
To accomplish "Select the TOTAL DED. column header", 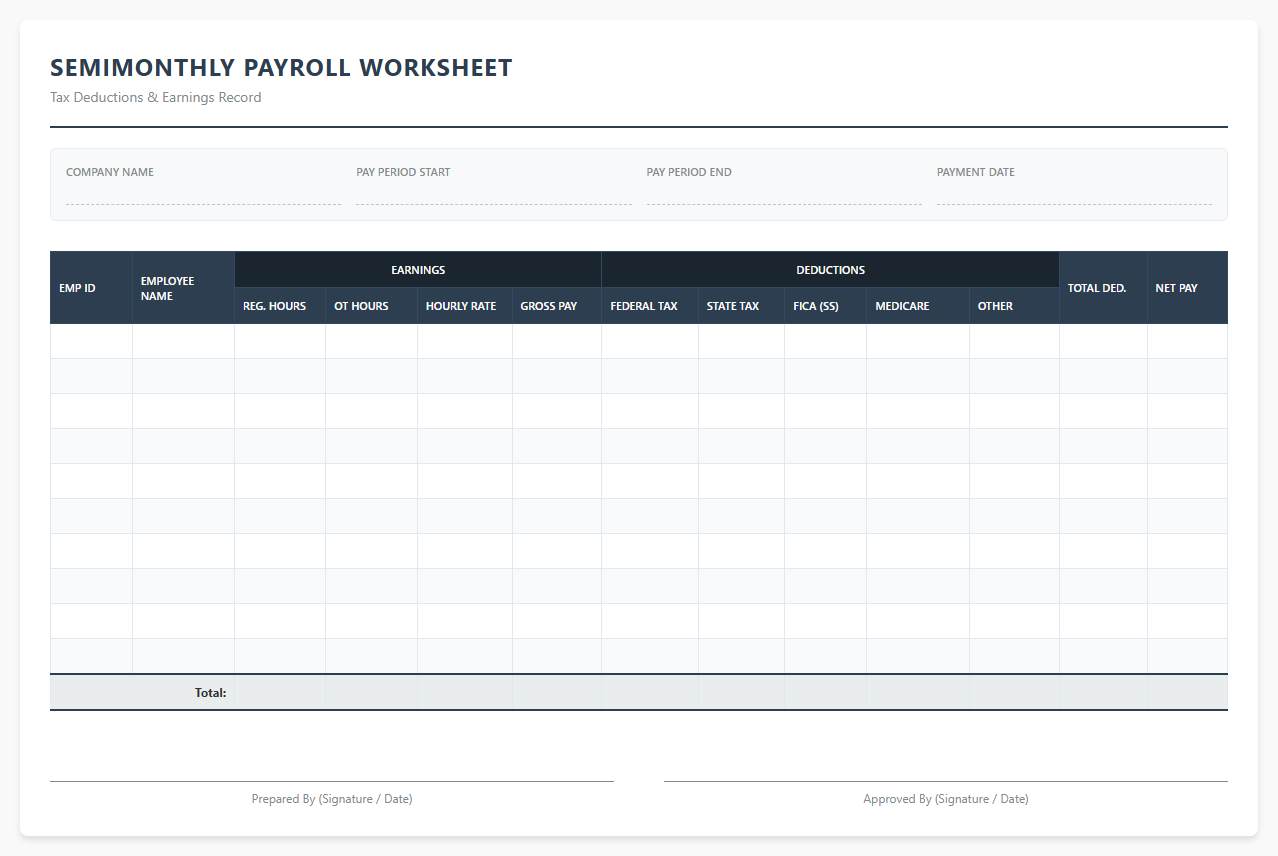I will (1104, 288).
